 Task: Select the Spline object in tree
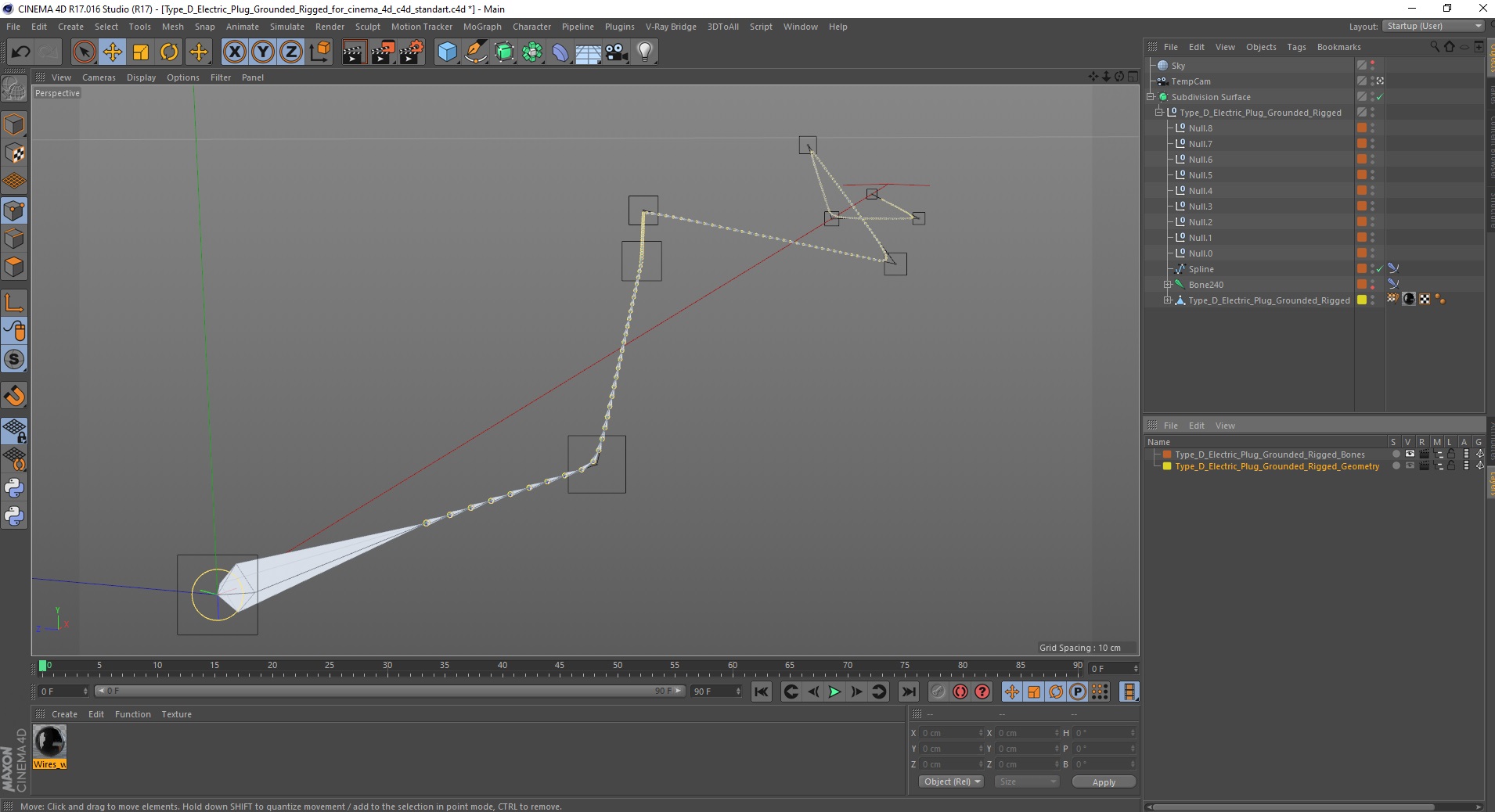click(x=1201, y=269)
